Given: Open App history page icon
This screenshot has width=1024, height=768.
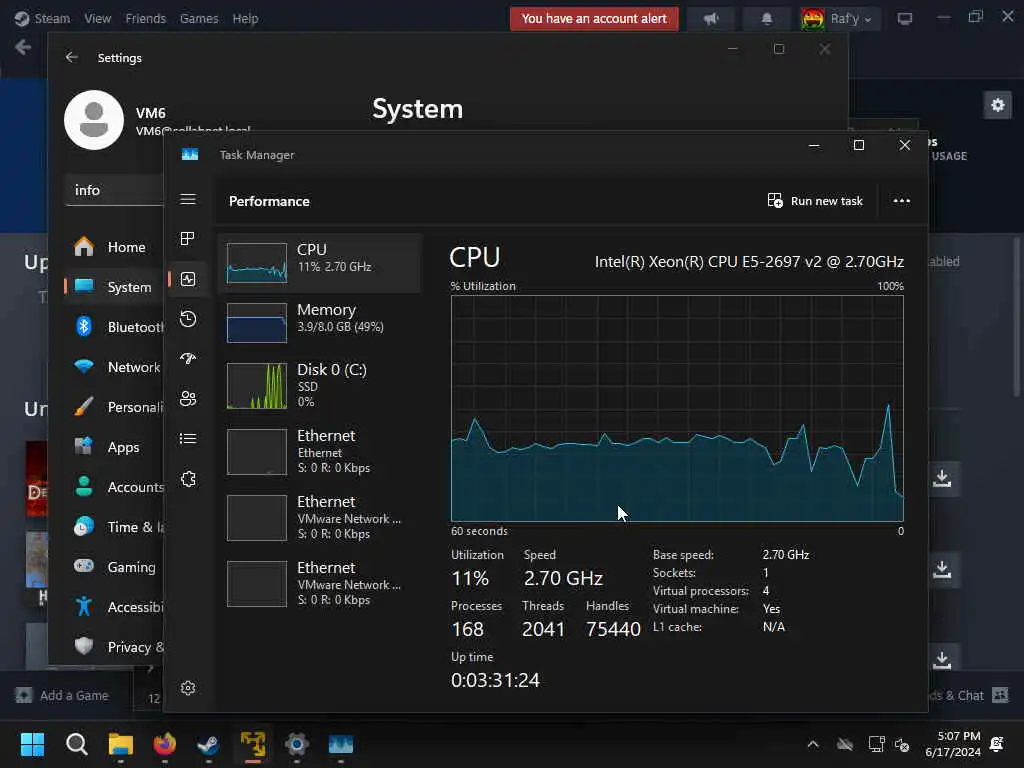Looking at the screenshot, I should (188, 319).
